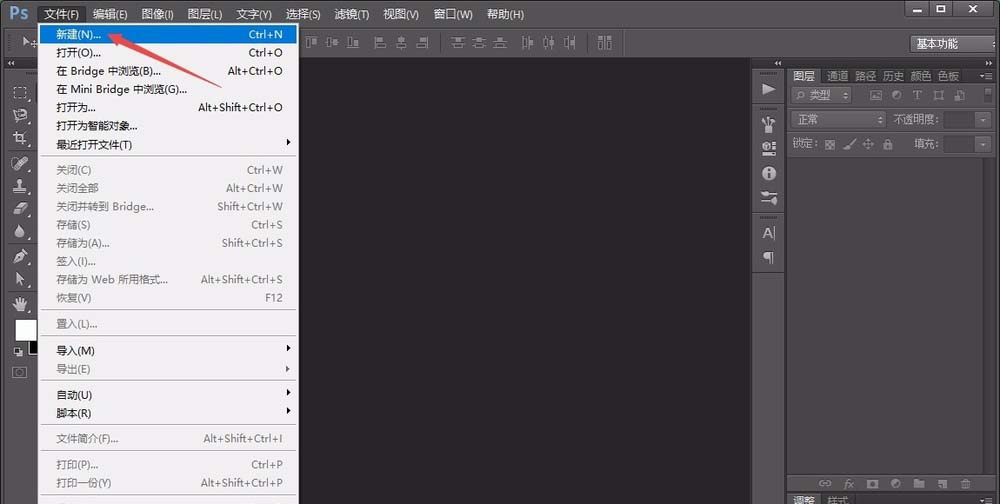The height and width of the screenshot is (504, 1000).
Task: Switch to the 色板 tab
Action: pos(948,76)
